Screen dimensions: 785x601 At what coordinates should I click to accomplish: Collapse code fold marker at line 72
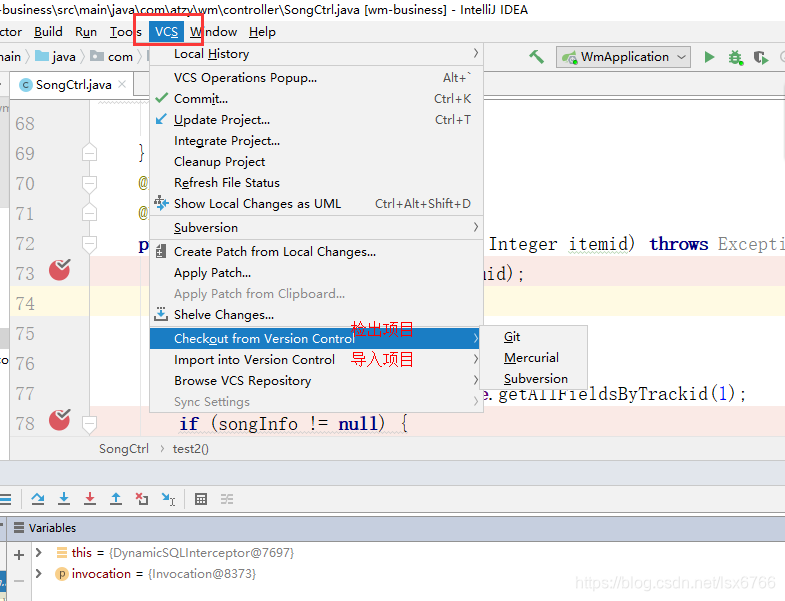pos(89,244)
